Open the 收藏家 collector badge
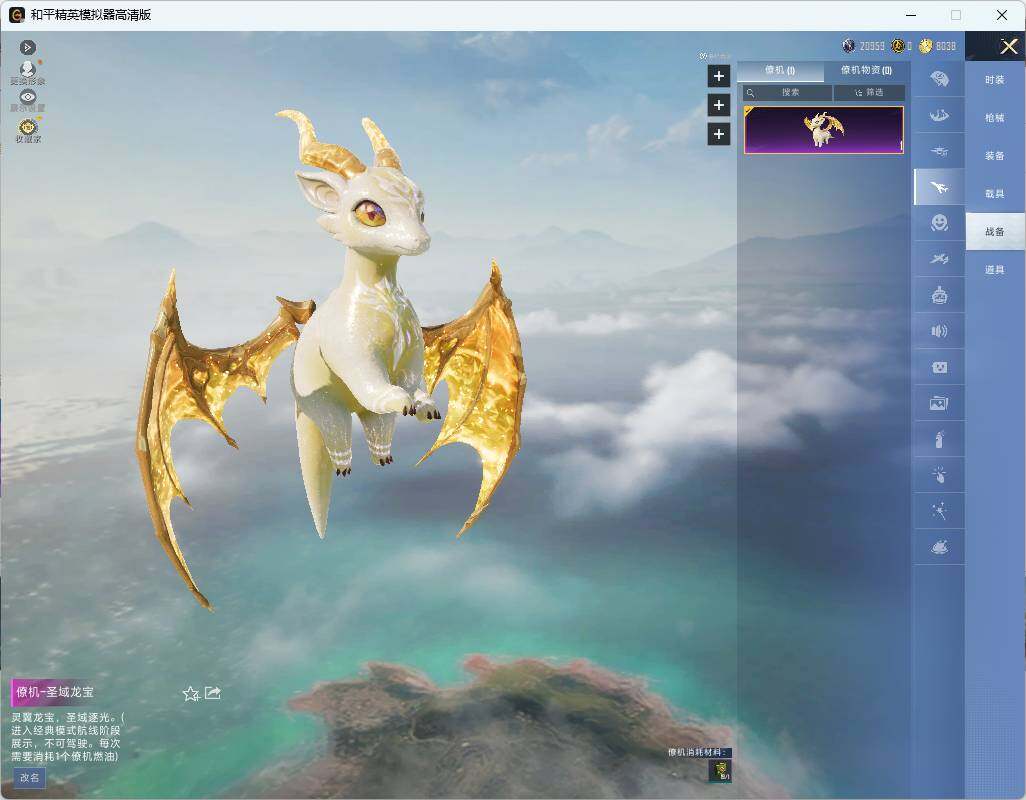 coord(27,130)
